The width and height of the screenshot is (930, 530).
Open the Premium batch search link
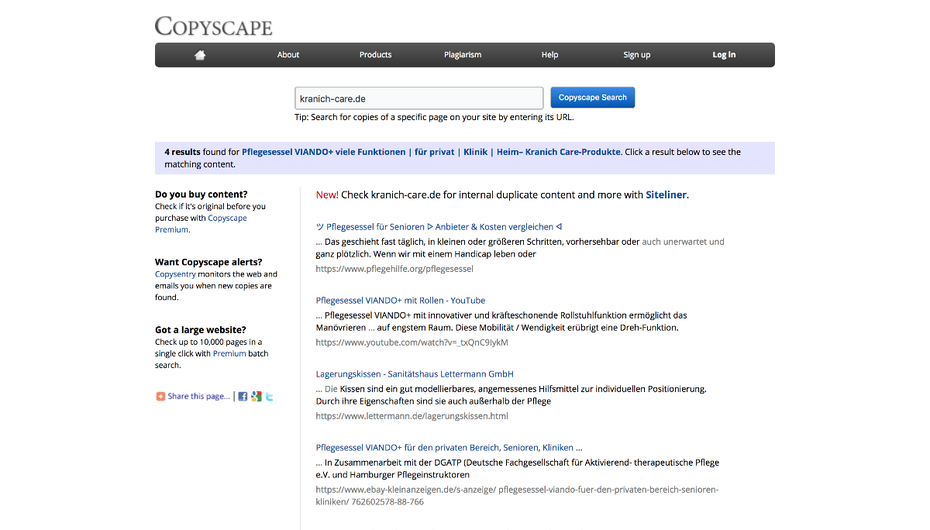pos(229,353)
